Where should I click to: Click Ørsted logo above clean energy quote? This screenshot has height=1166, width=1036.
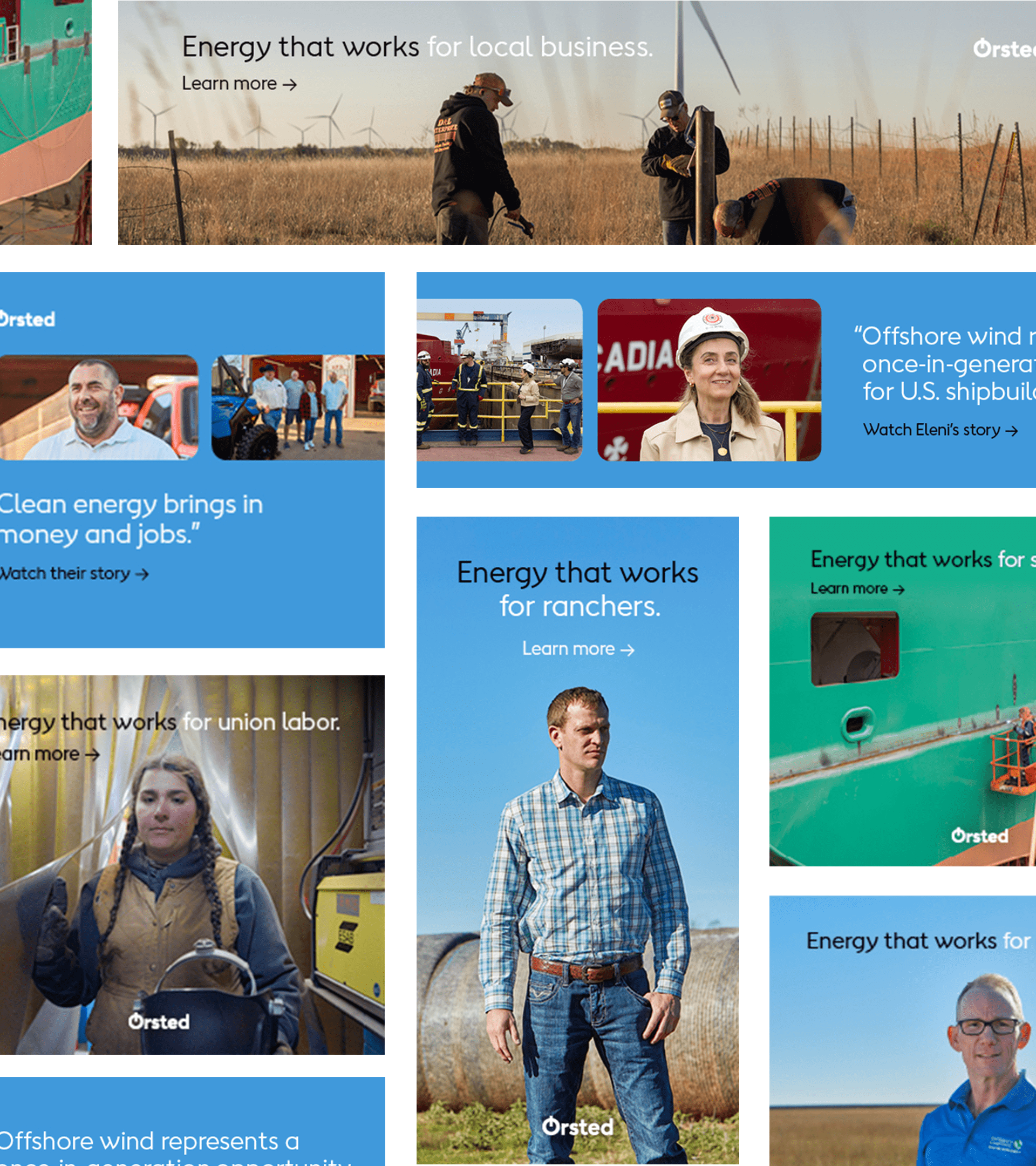point(28,319)
